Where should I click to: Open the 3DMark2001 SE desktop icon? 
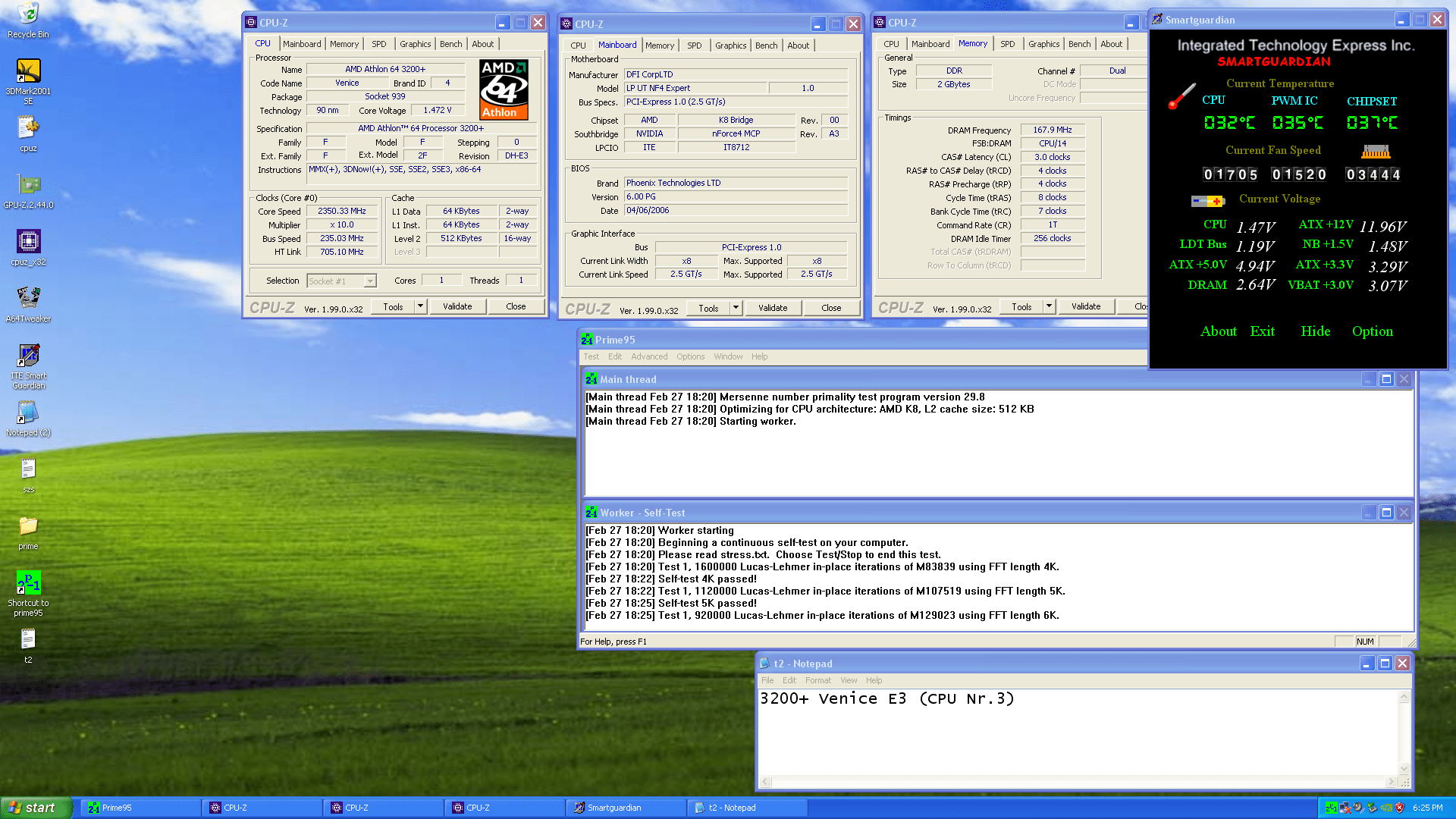tap(28, 71)
